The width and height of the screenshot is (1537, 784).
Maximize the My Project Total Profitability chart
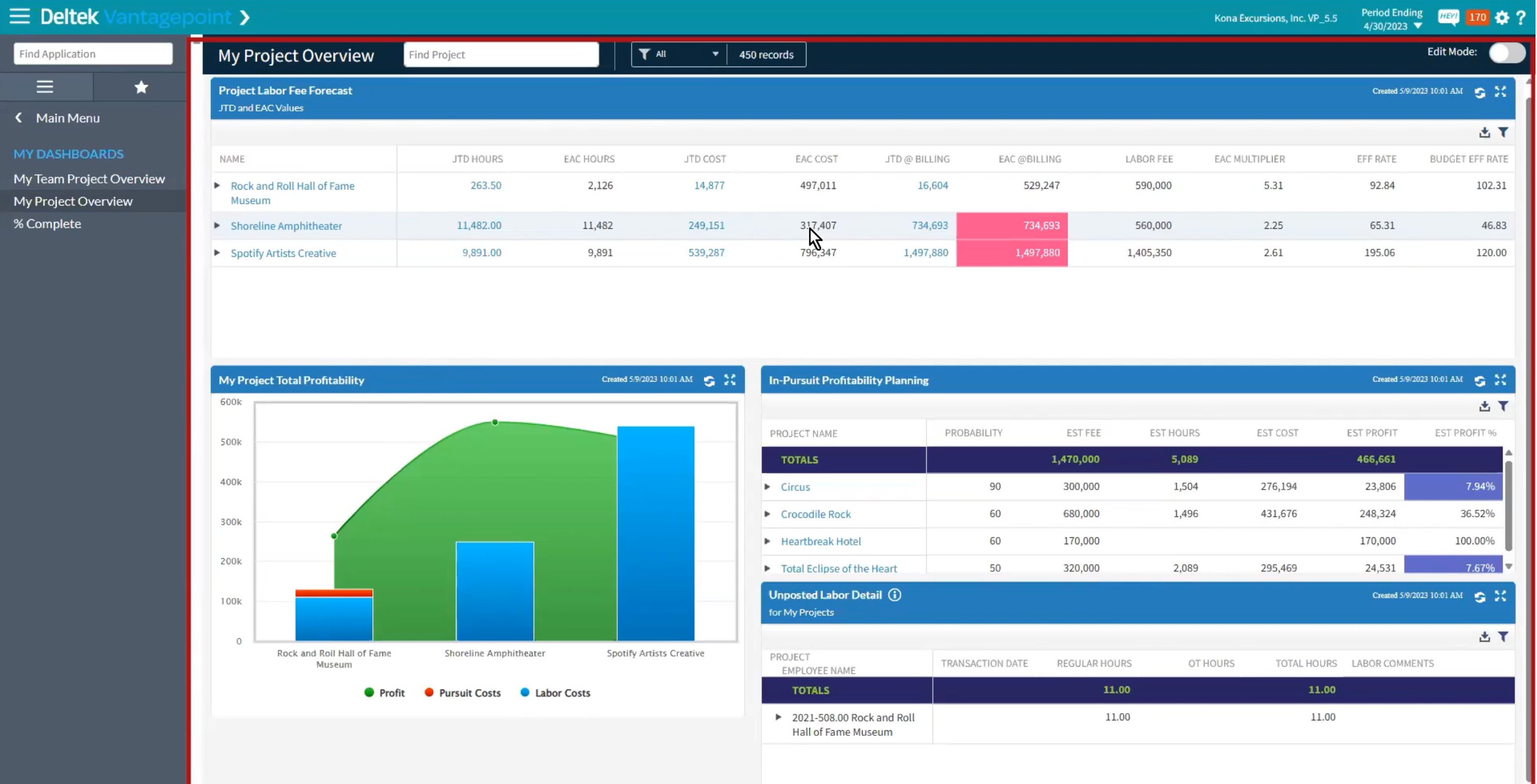(729, 380)
